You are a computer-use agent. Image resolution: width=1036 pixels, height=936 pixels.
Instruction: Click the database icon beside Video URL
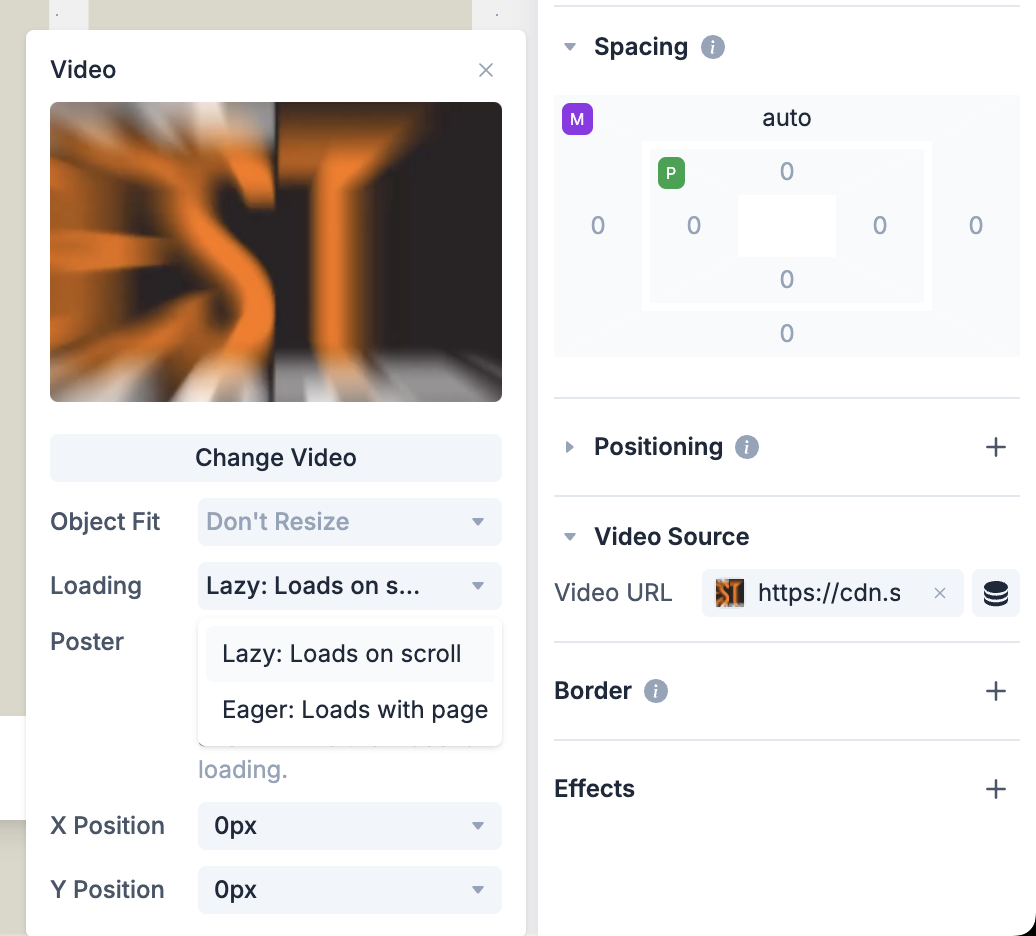point(995,594)
